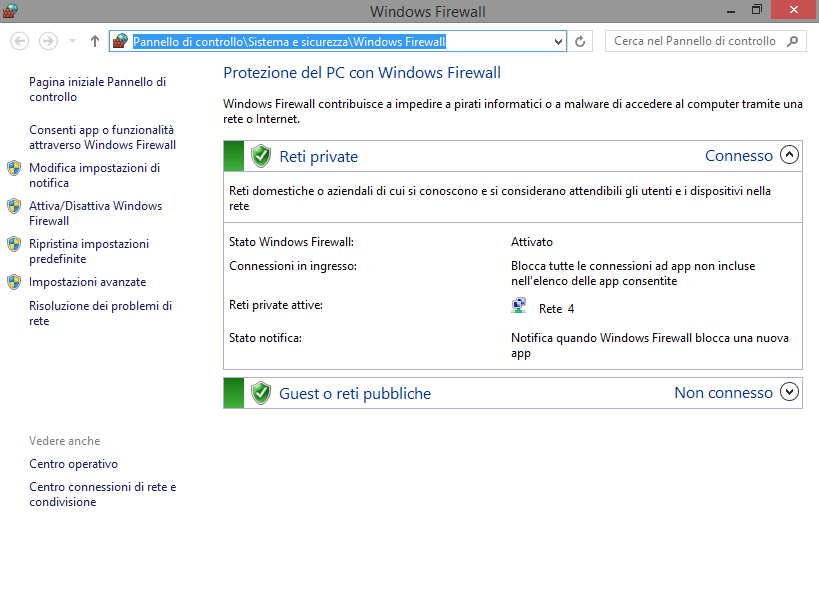The width and height of the screenshot is (819, 609).
Task: Collapse the Reti private section
Action: coord(789,155)
